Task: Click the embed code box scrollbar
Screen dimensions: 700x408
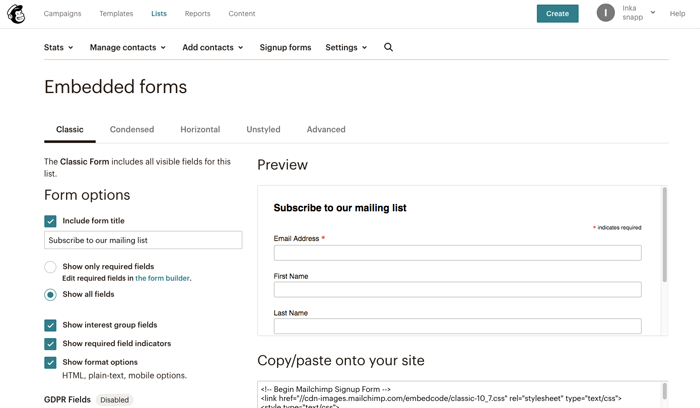Action: (664, 391)
